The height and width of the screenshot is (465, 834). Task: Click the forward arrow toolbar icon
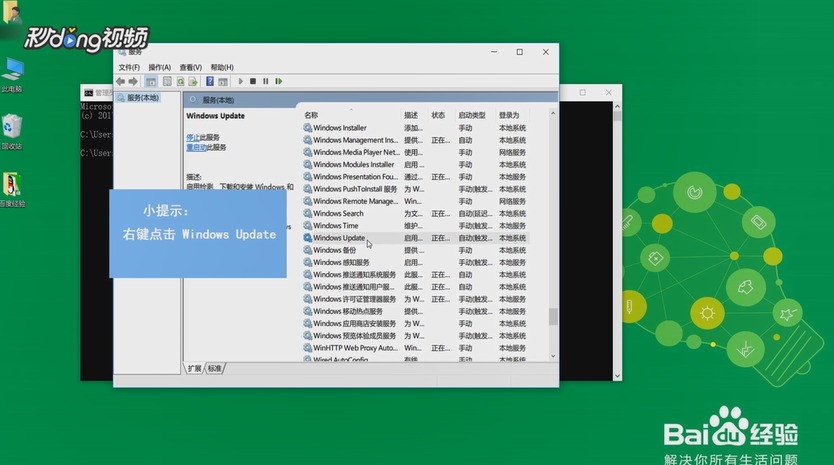pos(133,81)
